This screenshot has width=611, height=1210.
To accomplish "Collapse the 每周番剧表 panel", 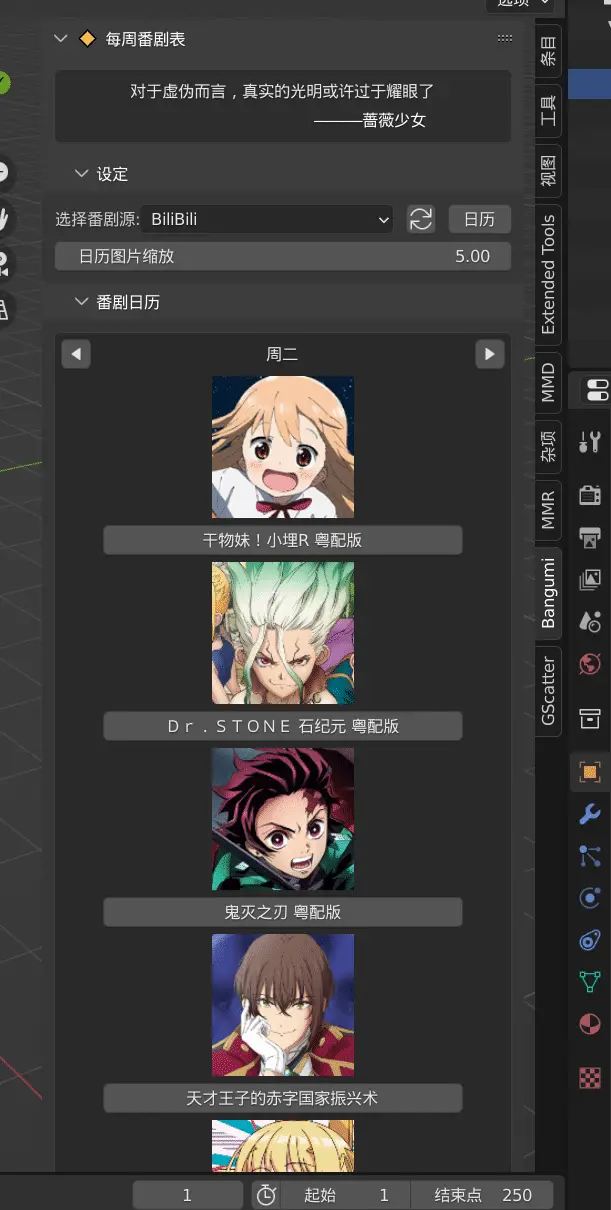I will pos(60,39).
